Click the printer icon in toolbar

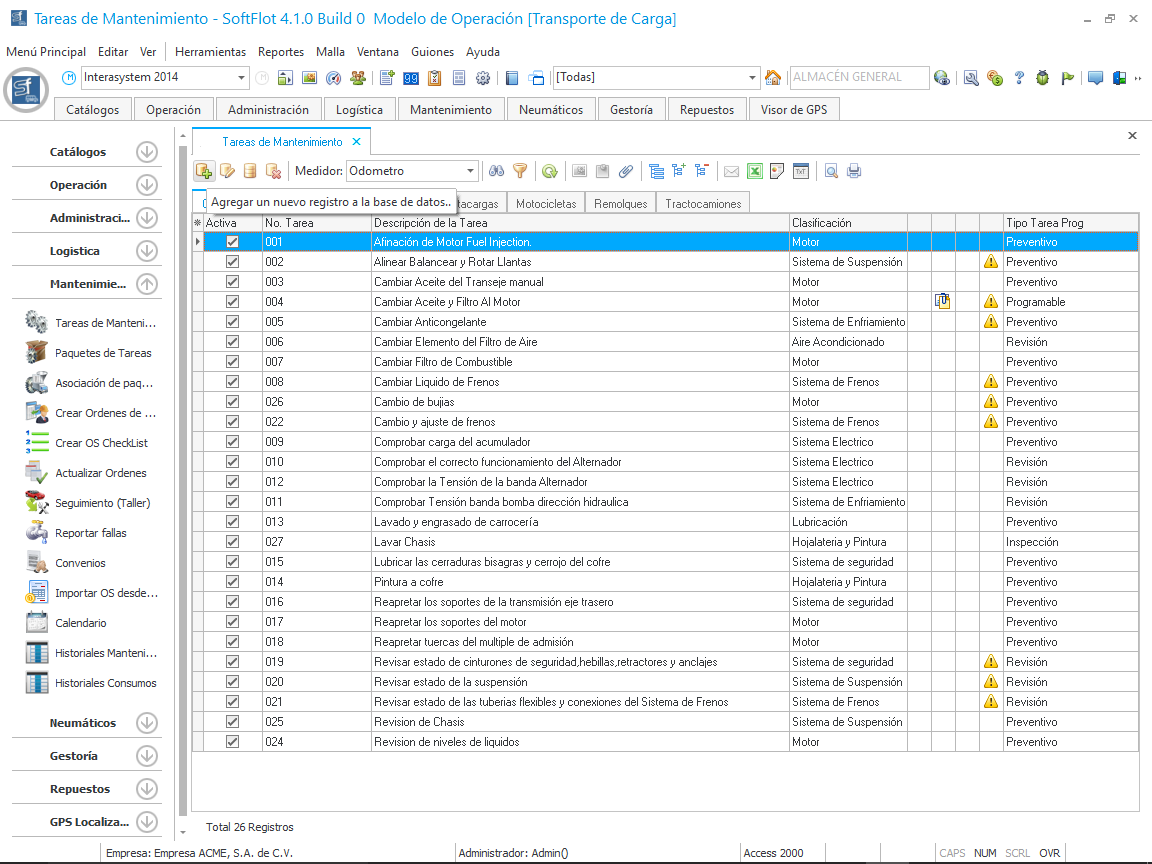(854, 171)
